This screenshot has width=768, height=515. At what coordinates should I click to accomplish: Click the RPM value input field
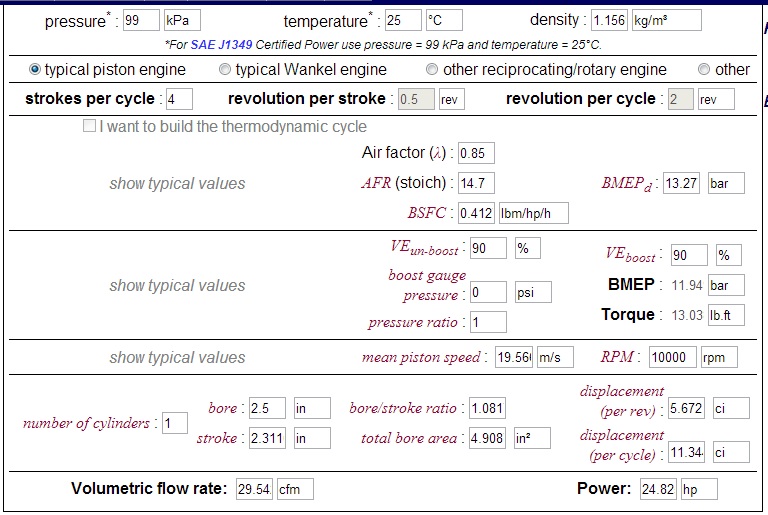coord(672,358)
